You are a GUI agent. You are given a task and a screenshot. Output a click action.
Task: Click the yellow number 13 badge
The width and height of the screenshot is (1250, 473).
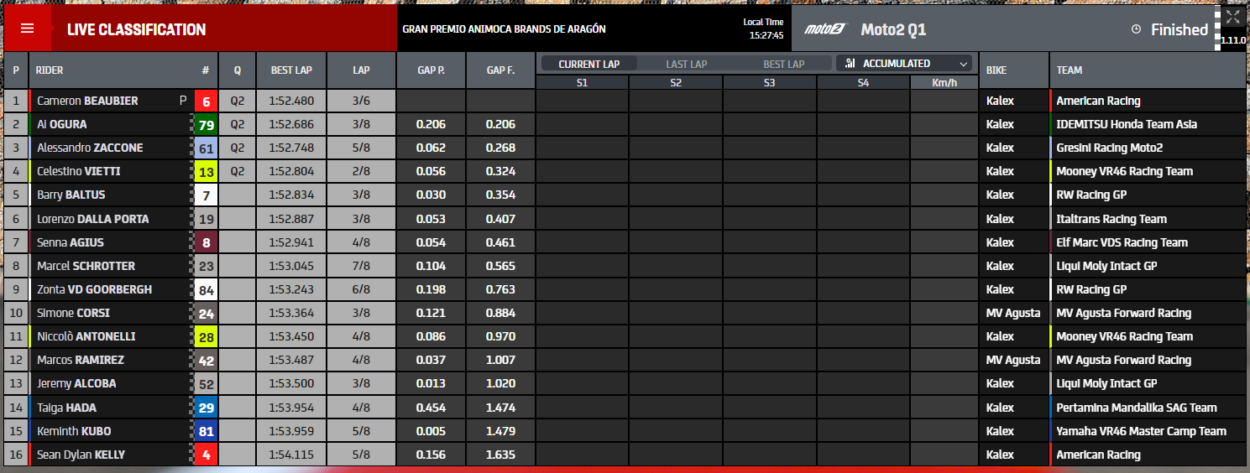click(x=205, y=172)
